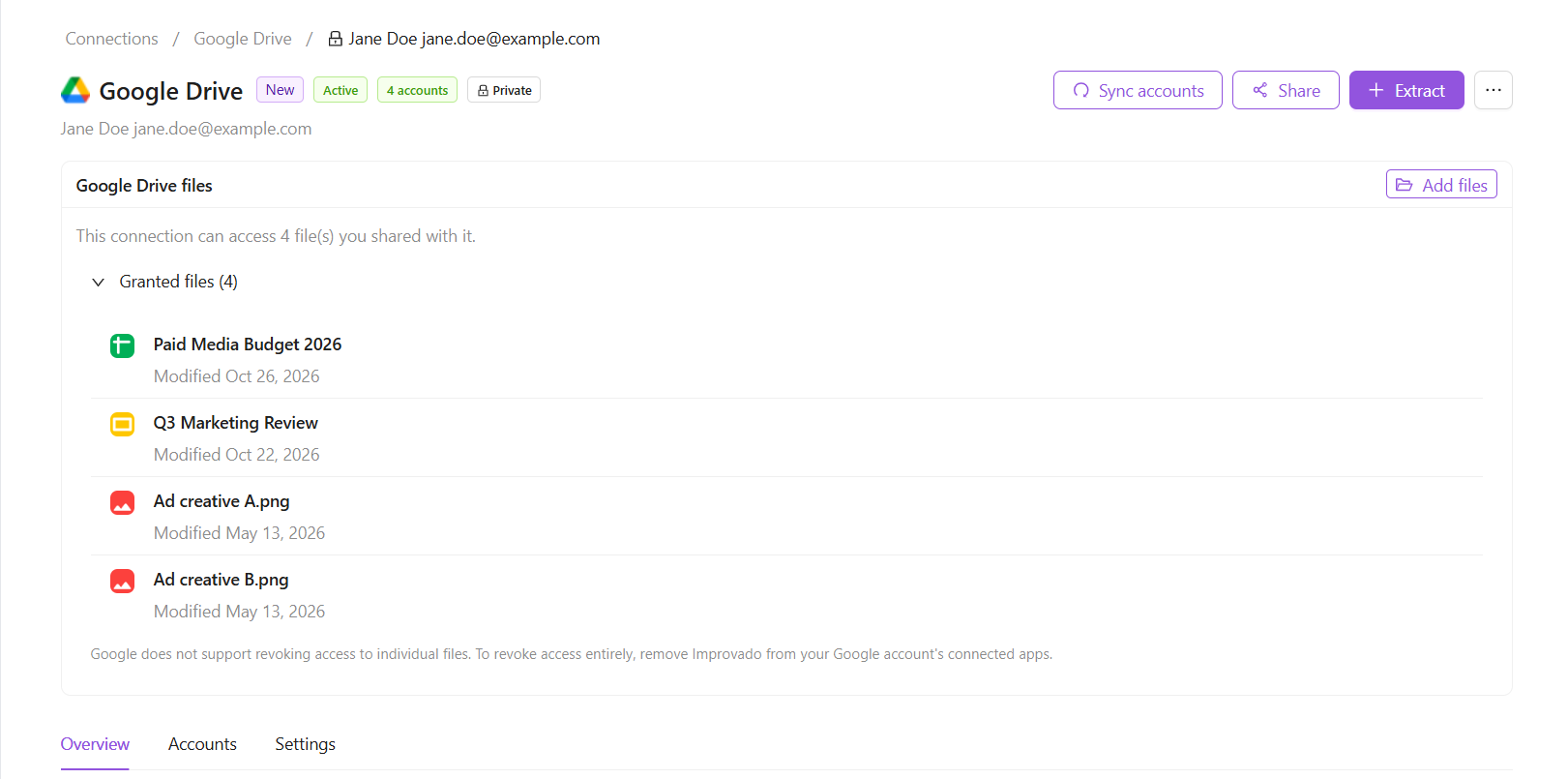Viewport: 1568px width, 779px height.
Task: Click Modified Oct 22, 2026 text
Action: click(x=237, y=455)
